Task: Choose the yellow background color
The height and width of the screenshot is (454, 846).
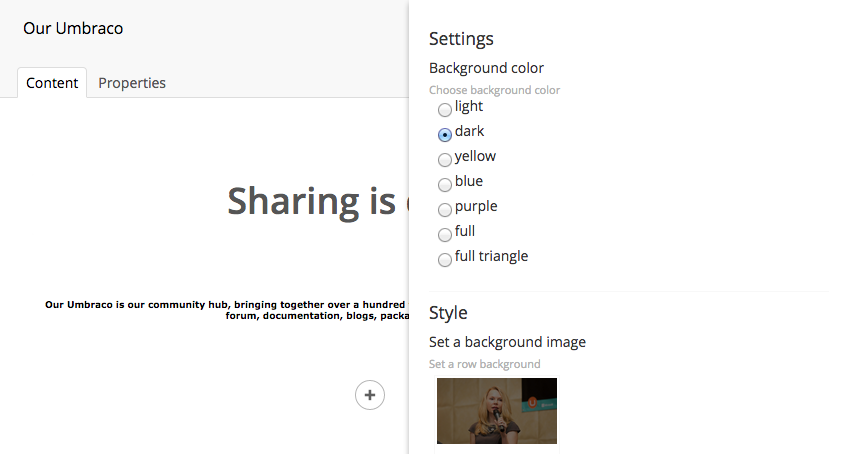Action: (445, 160)
